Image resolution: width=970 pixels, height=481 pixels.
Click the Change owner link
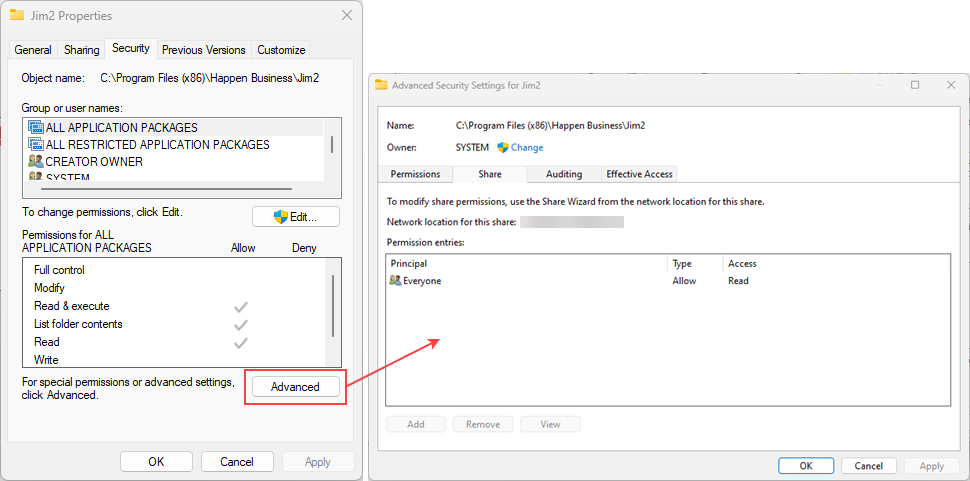coord(527,147)
